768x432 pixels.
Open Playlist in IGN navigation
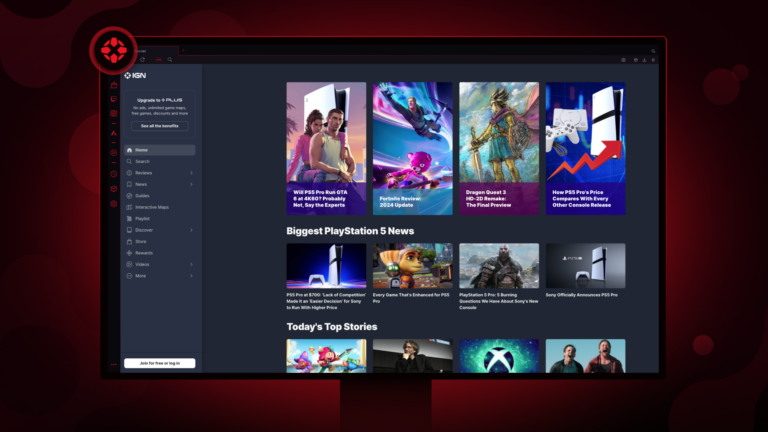coord(160,218)
